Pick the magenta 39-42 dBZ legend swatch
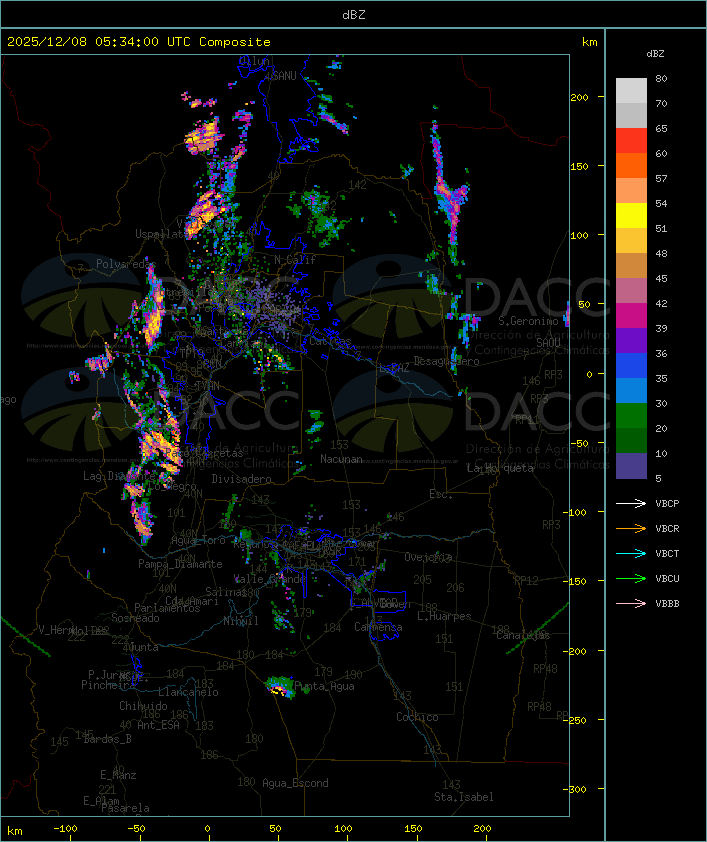707x842 pixels. (x=631, y=316)
